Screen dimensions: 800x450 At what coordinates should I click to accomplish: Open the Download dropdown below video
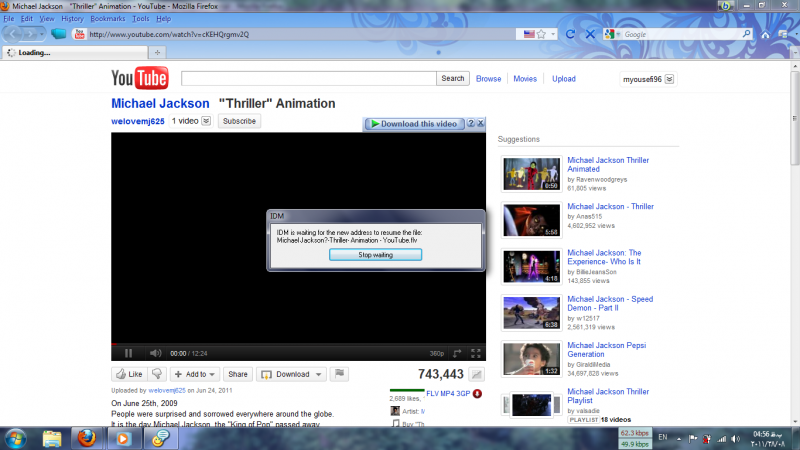click(x=291, y=374)
